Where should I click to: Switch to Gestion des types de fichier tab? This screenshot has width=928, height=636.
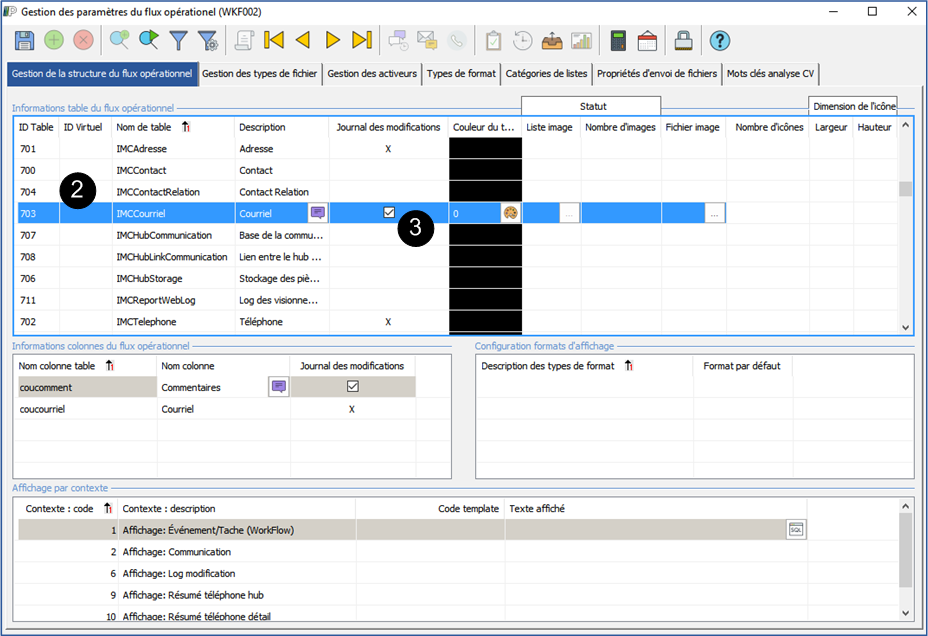tap(260, 73)
